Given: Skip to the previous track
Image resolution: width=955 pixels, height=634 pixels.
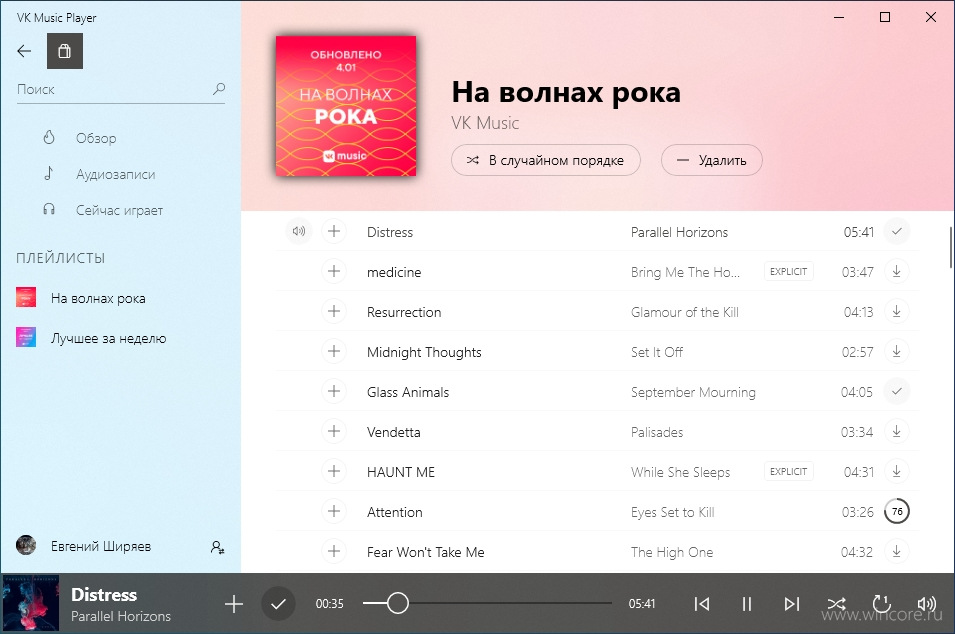Looking at the screenshot, I should click(x=702, y=604).
